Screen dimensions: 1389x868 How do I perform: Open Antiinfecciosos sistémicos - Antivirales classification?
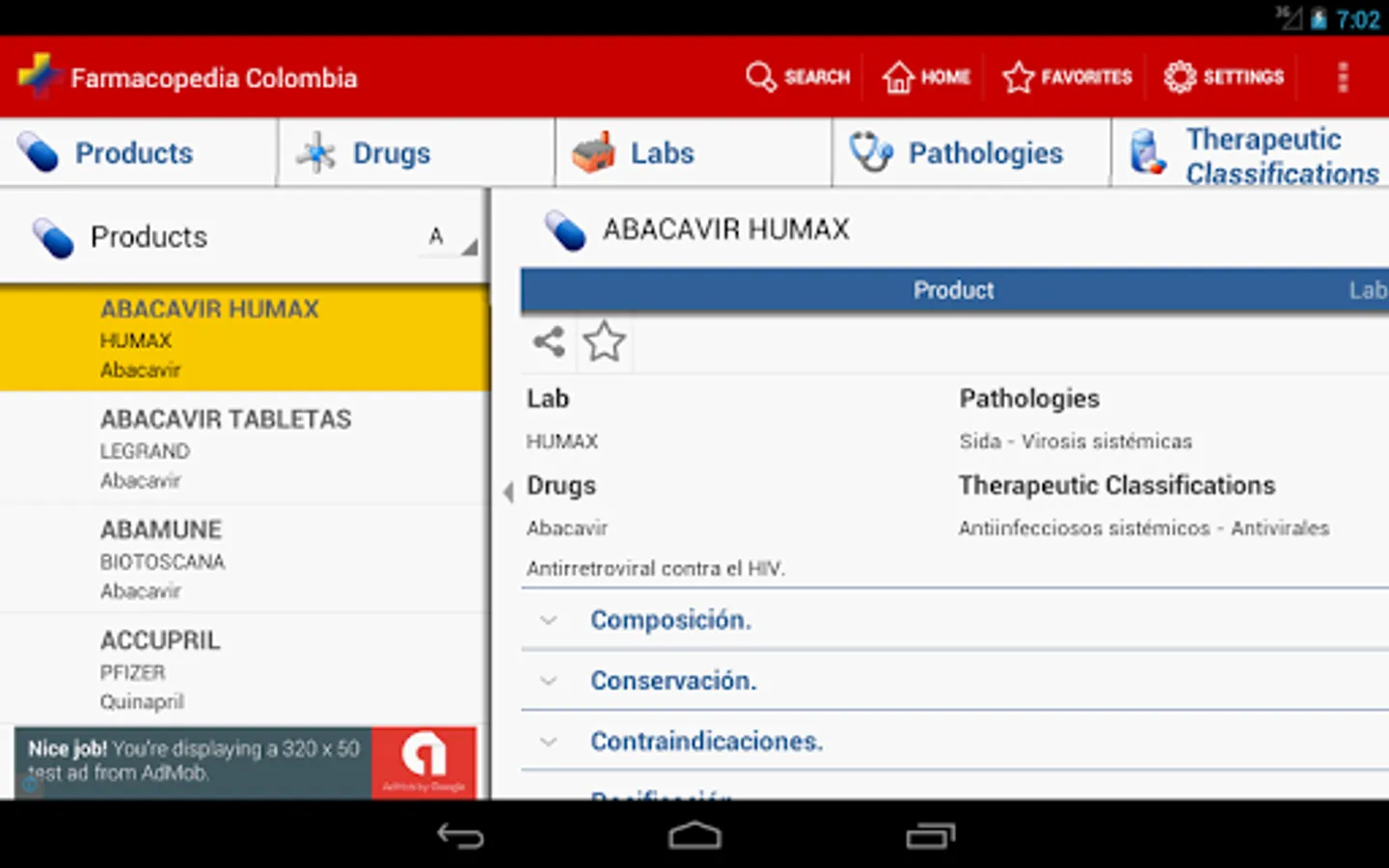coord(1144,529)
